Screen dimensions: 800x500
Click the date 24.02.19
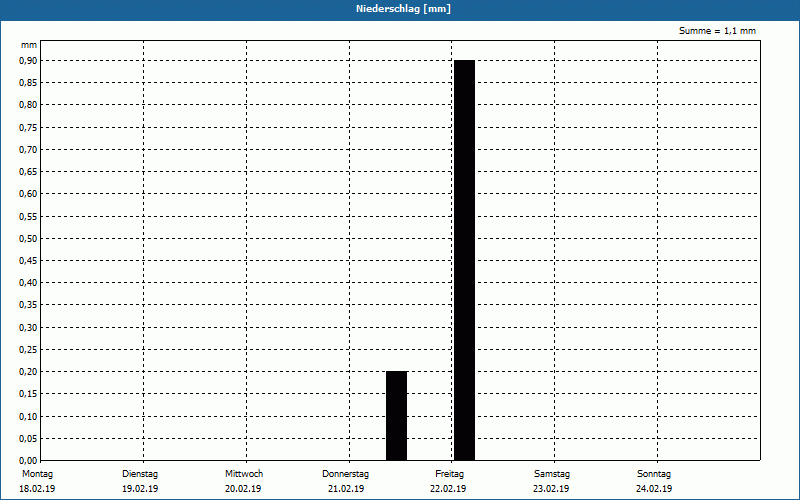coord(654,489)
